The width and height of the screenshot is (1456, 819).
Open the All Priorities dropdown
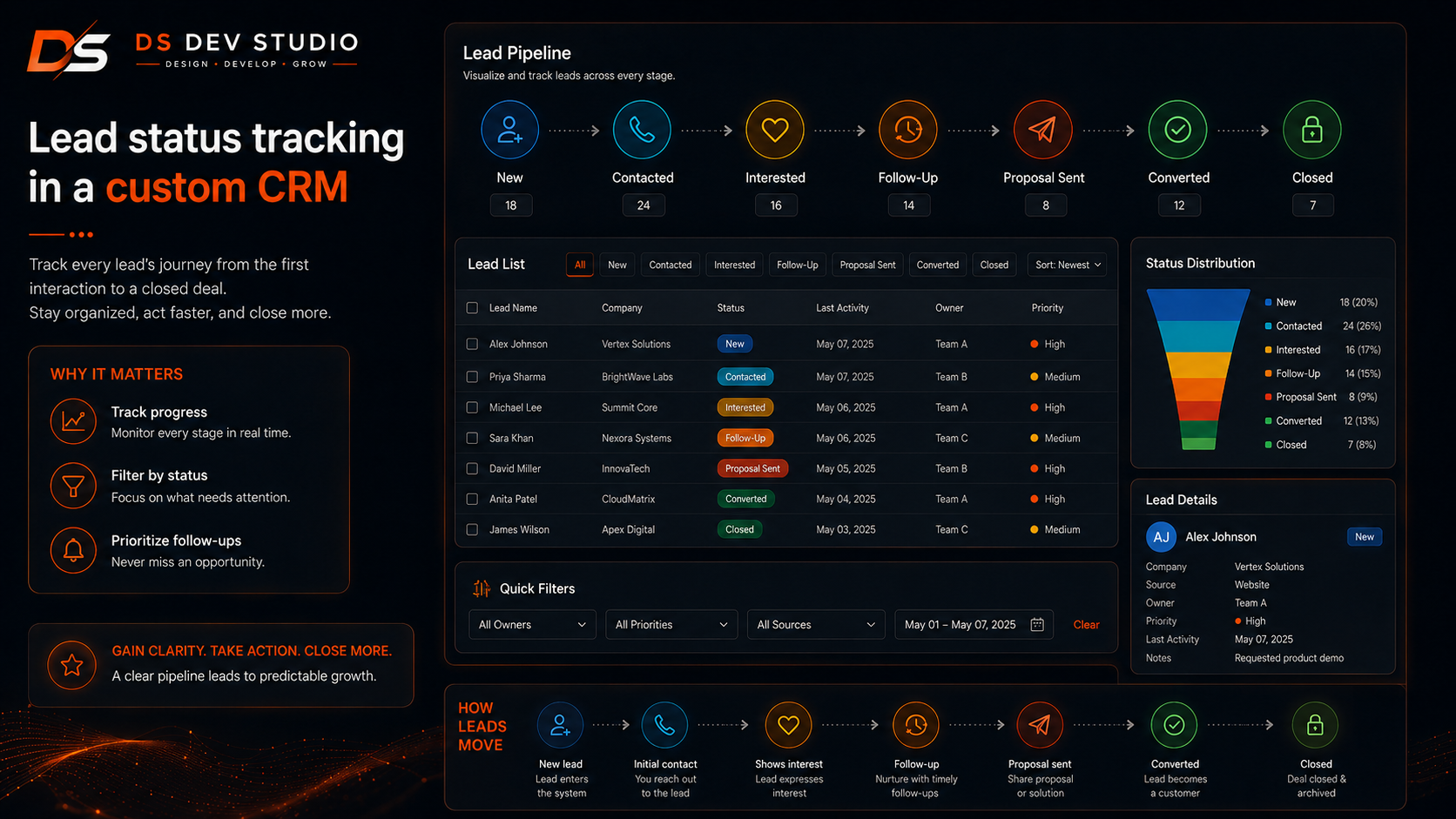(671, 624)
